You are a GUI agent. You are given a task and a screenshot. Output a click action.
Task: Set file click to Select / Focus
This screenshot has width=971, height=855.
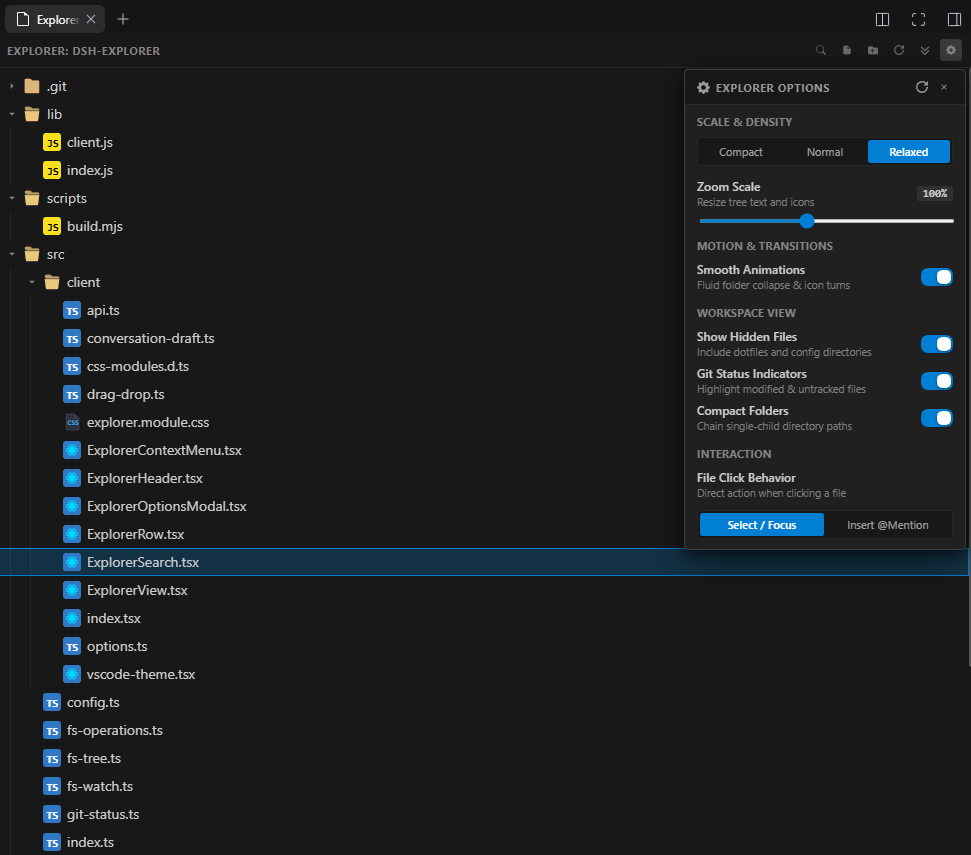point(762,525)
